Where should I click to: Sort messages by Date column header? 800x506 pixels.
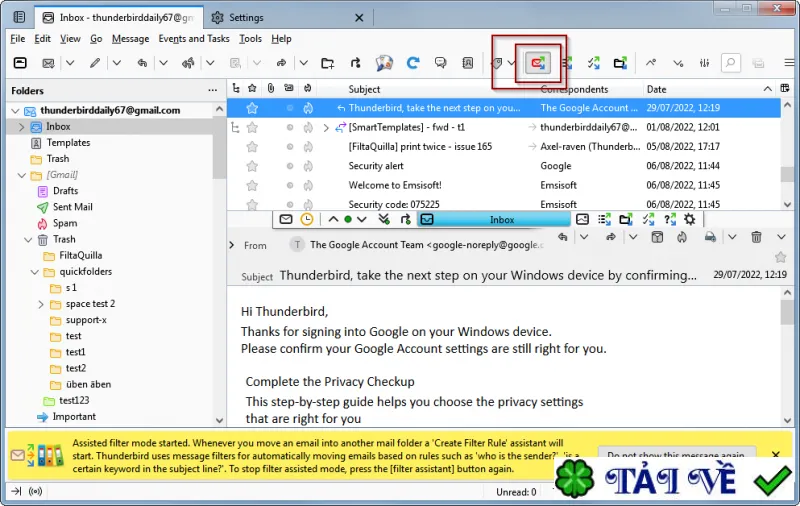(x=657, y=89)
